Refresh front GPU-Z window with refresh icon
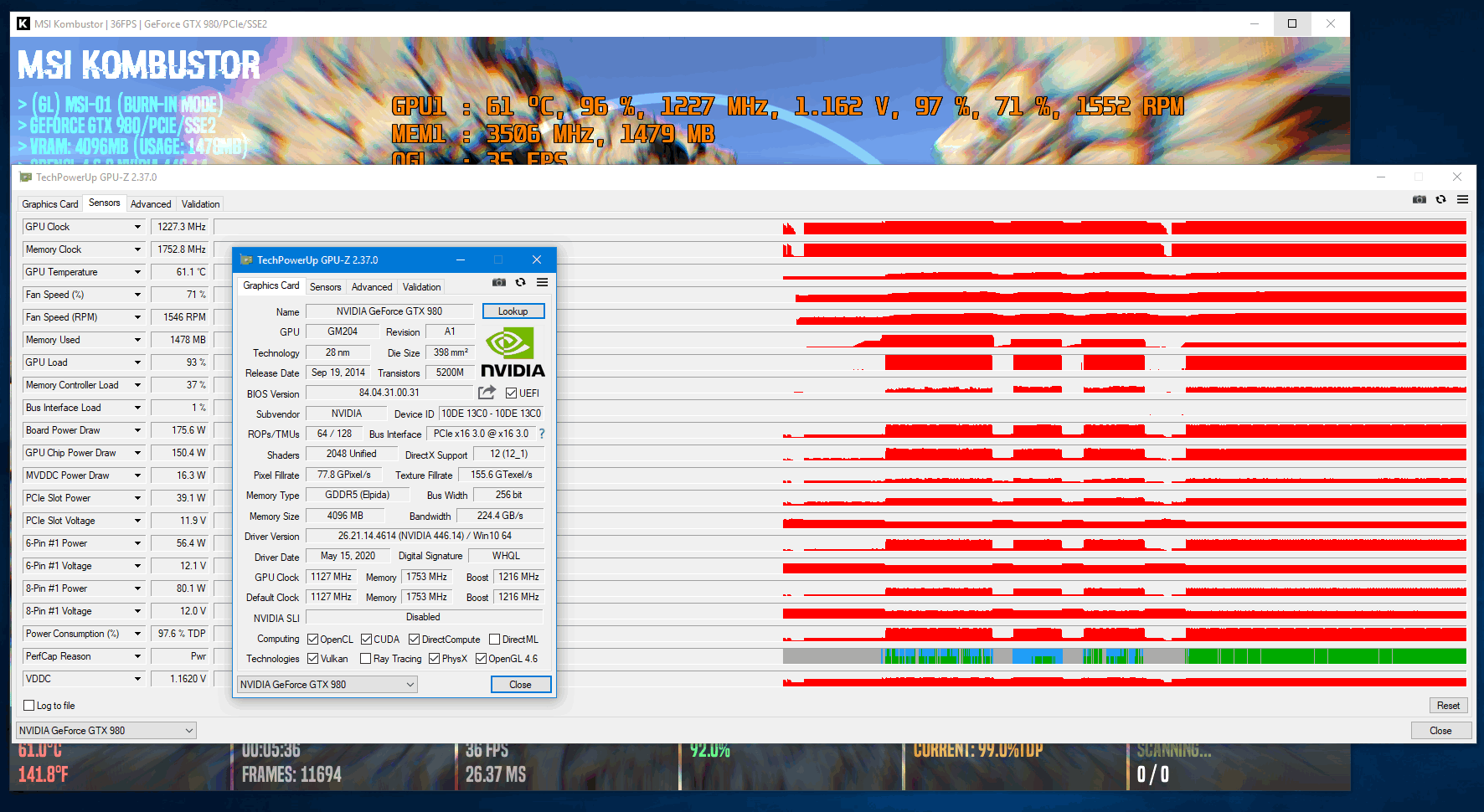 click(x=520, y=282)
